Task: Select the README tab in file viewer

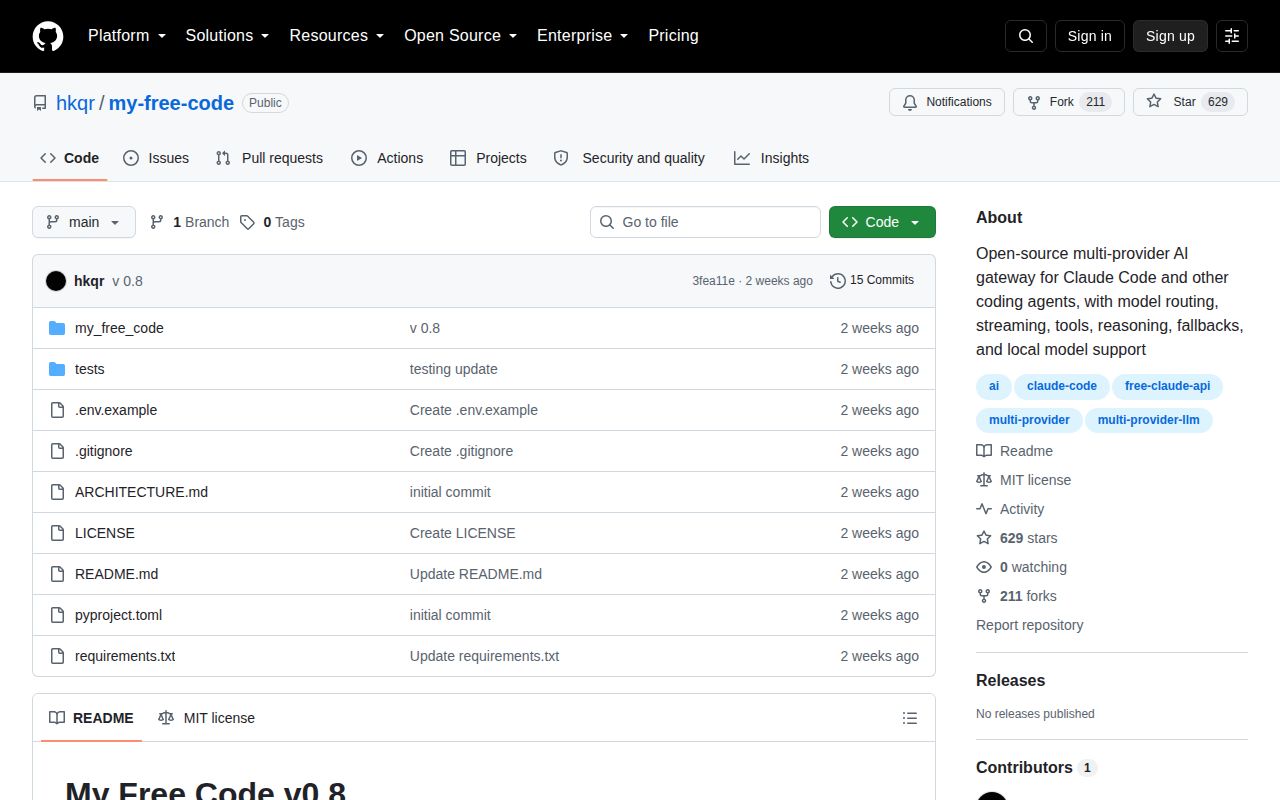Action: pyautogui.click(x=91, y=718)
